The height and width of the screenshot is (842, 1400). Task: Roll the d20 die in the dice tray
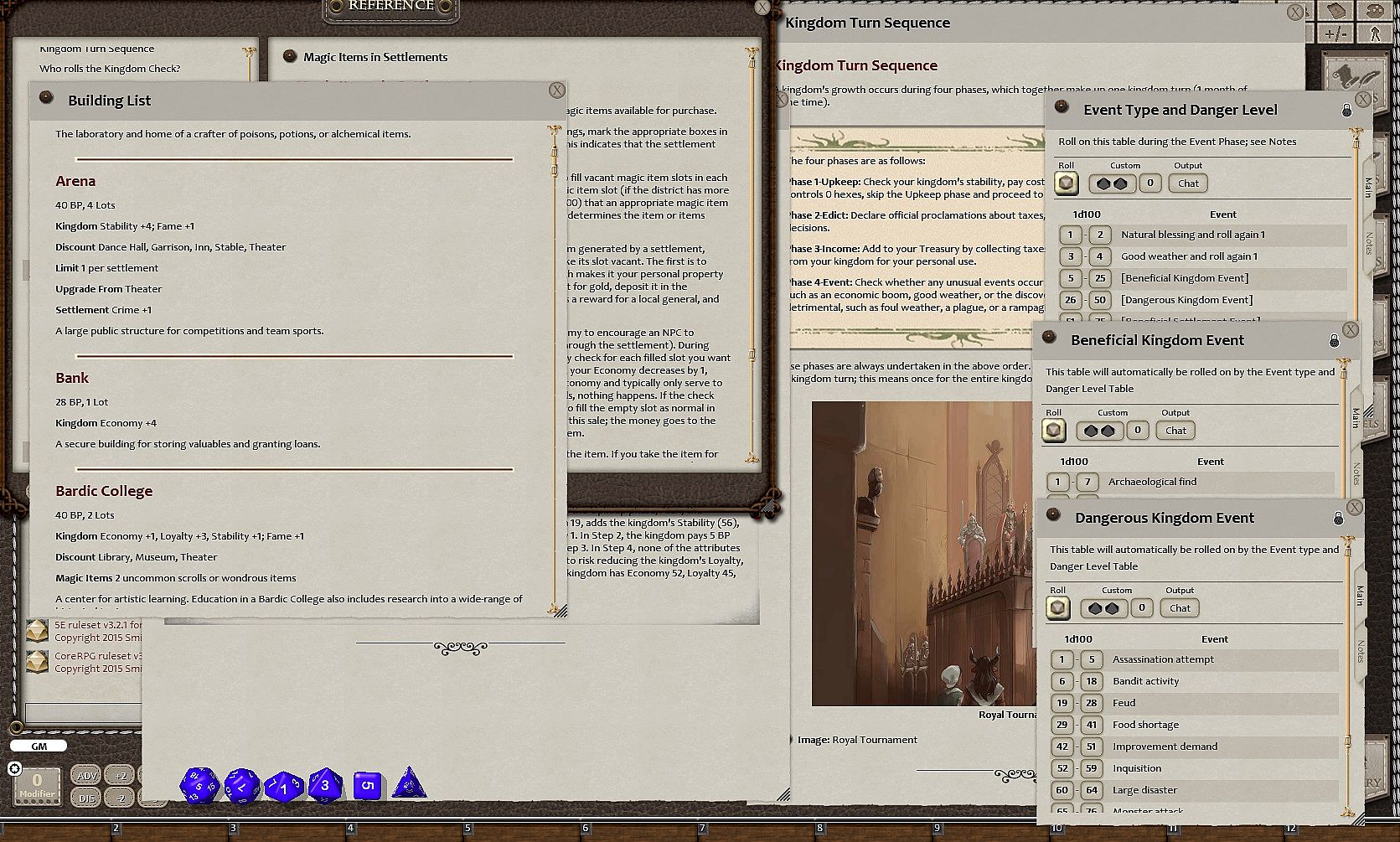(199, 786)
